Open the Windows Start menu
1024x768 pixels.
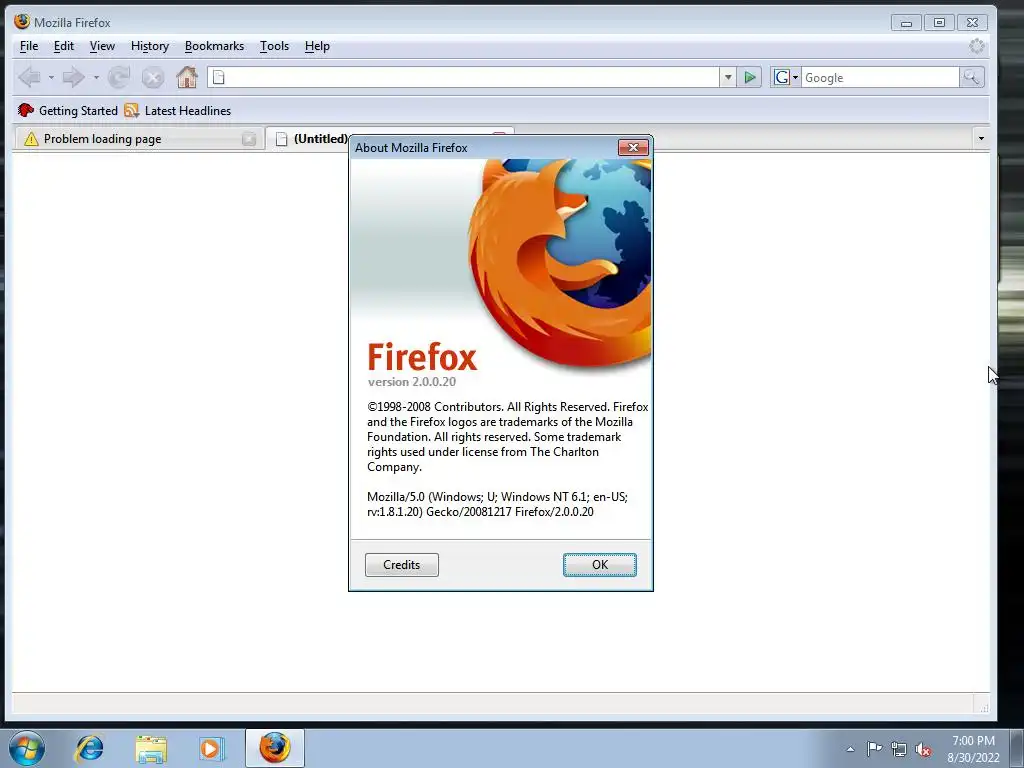(27, 748)
